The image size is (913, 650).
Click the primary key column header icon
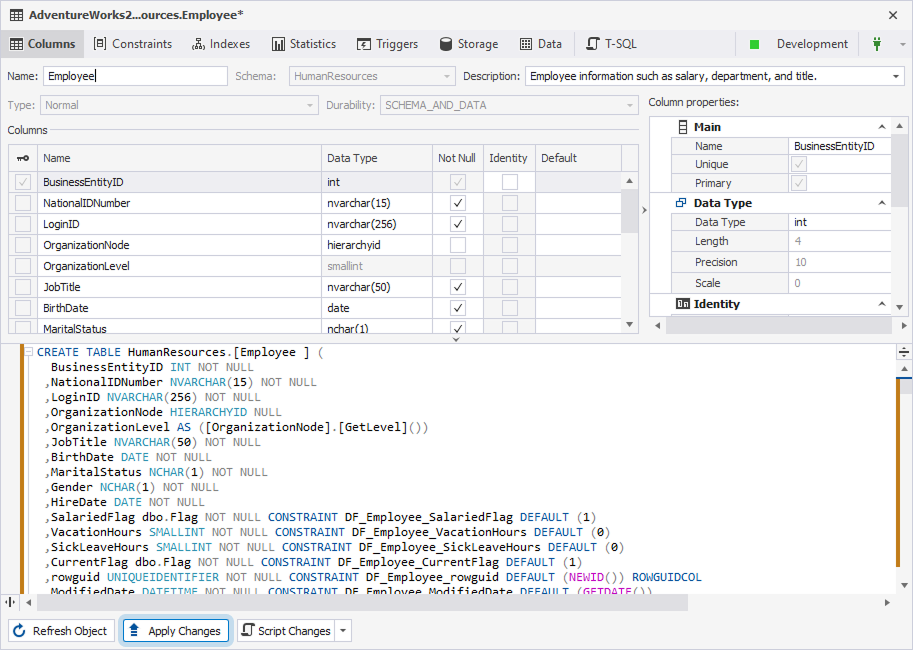[23, 158]
